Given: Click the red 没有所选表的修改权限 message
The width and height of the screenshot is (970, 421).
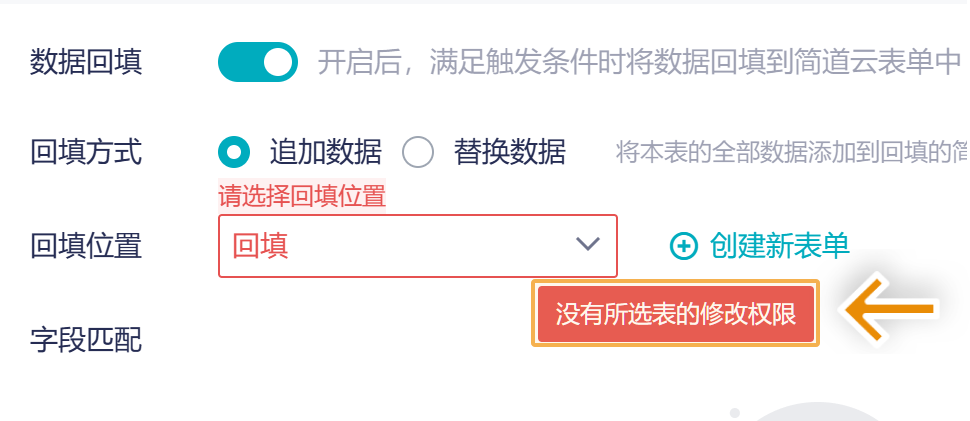Looking at the screenshot, I should (x=675, y=314).
